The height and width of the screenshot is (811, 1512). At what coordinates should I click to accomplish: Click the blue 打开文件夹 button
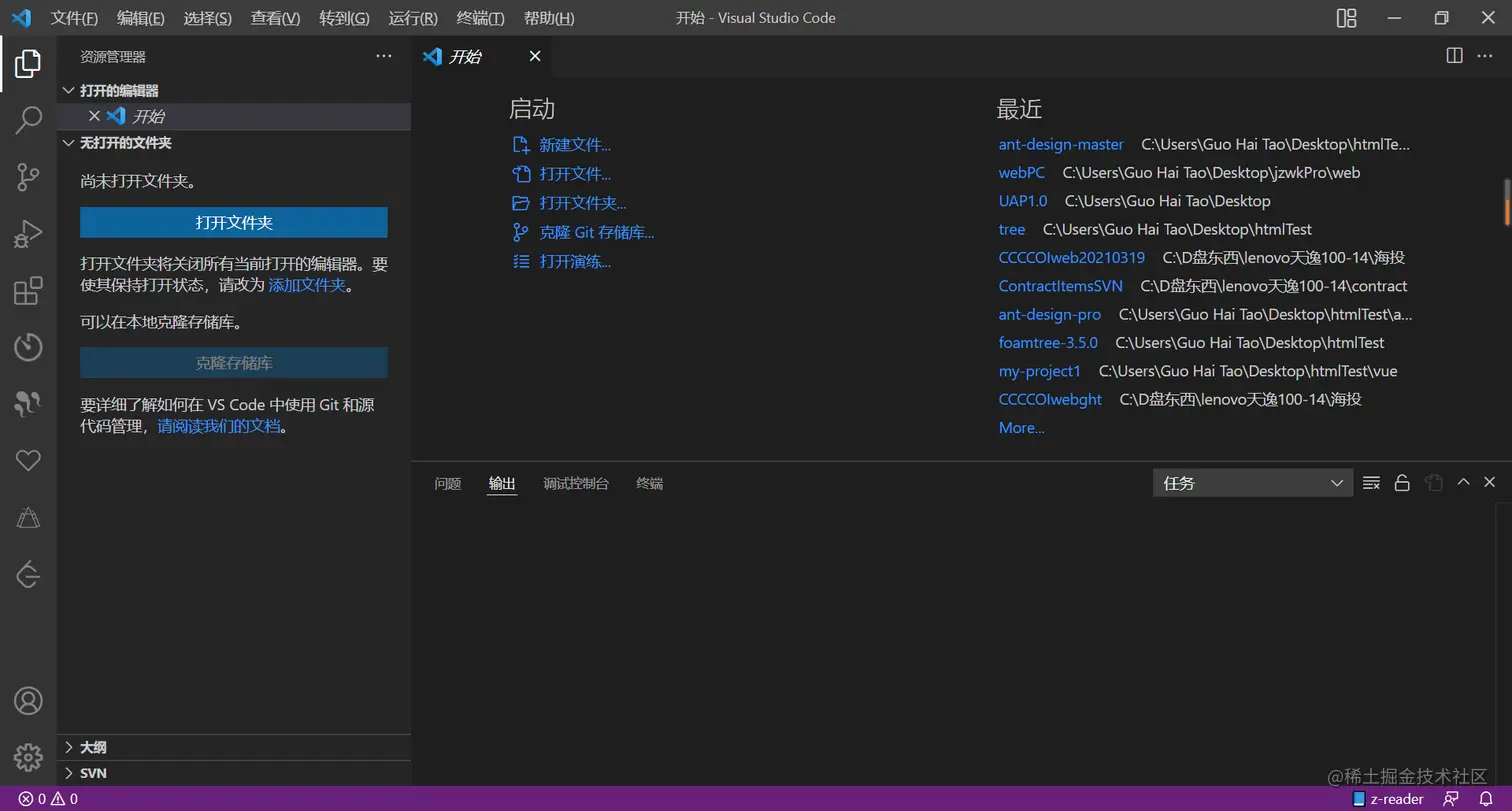234,222
